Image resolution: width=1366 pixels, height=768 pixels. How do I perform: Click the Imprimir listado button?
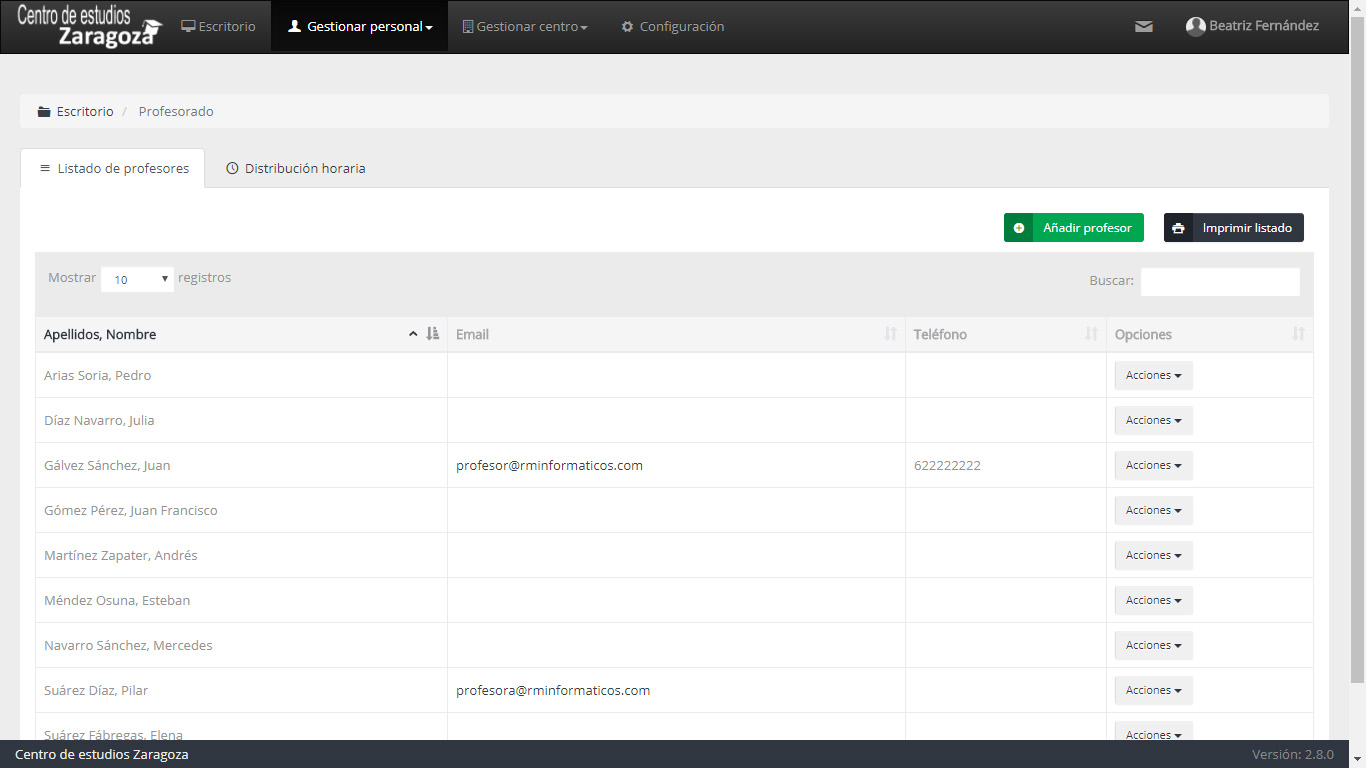click(x=1234, y=228)
